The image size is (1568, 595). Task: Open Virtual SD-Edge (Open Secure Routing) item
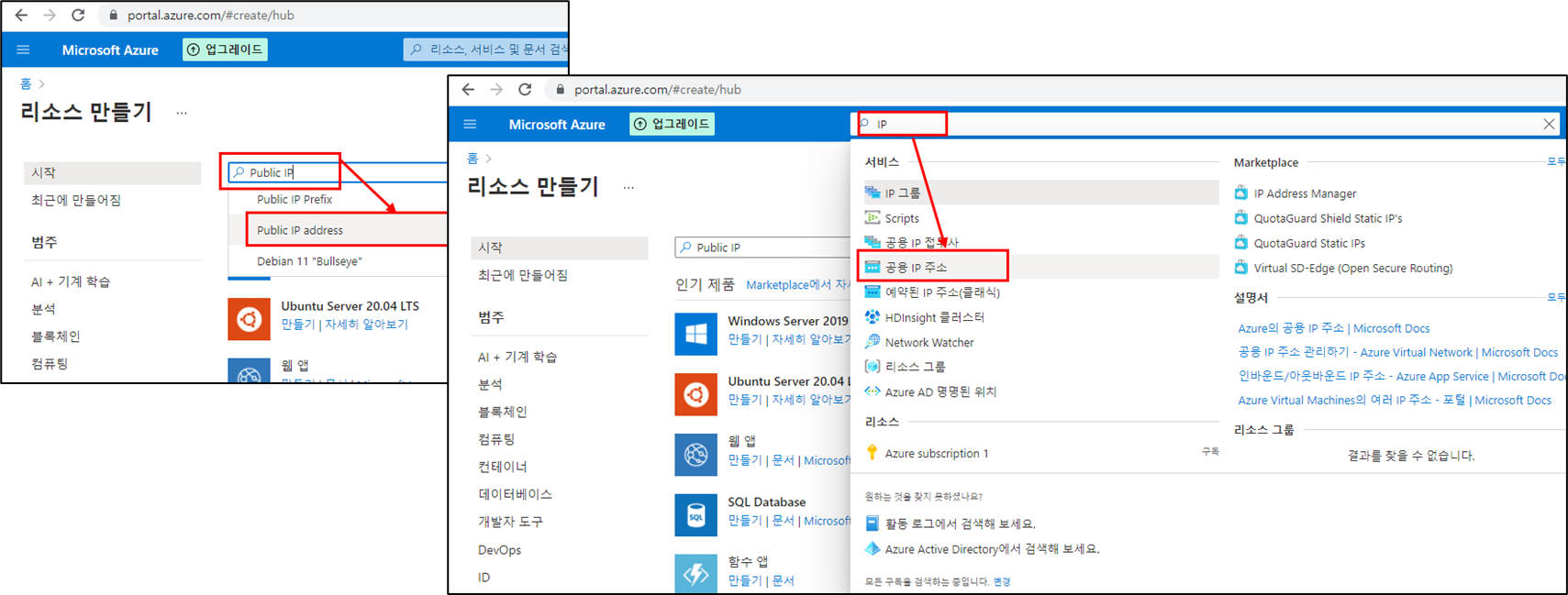click(1353, 268)
